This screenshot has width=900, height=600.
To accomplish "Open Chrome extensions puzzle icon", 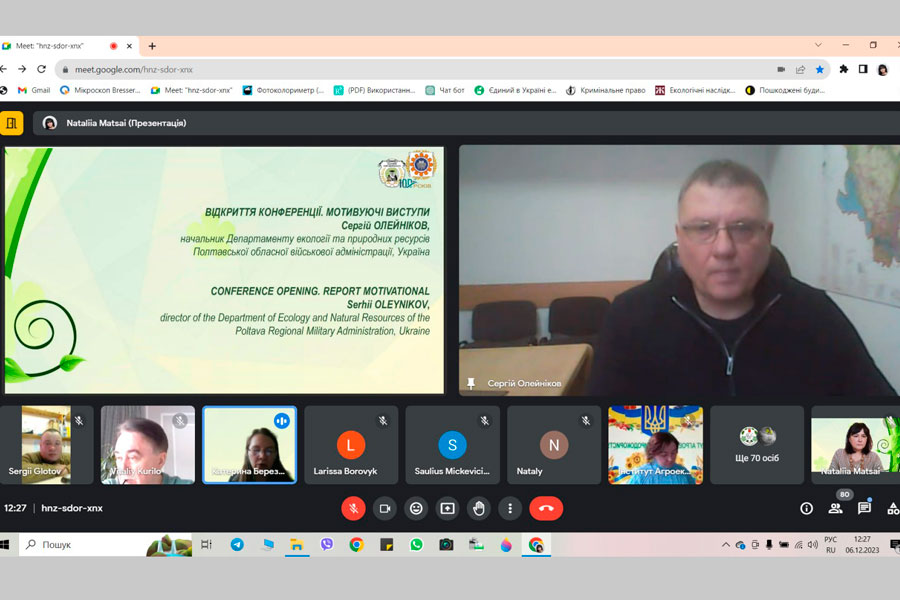I will pos(843,69).
